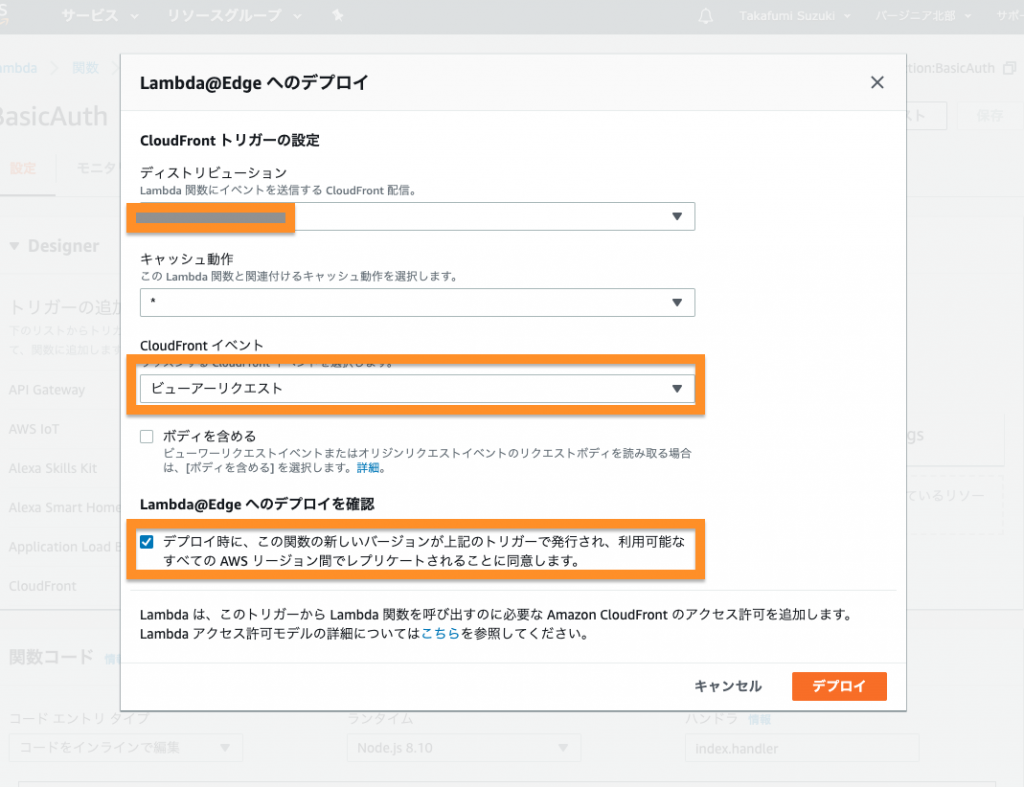Open the バージニア北部 region selector
Viewport: 1024px width, 787px height.
click(x=922, y=17)
